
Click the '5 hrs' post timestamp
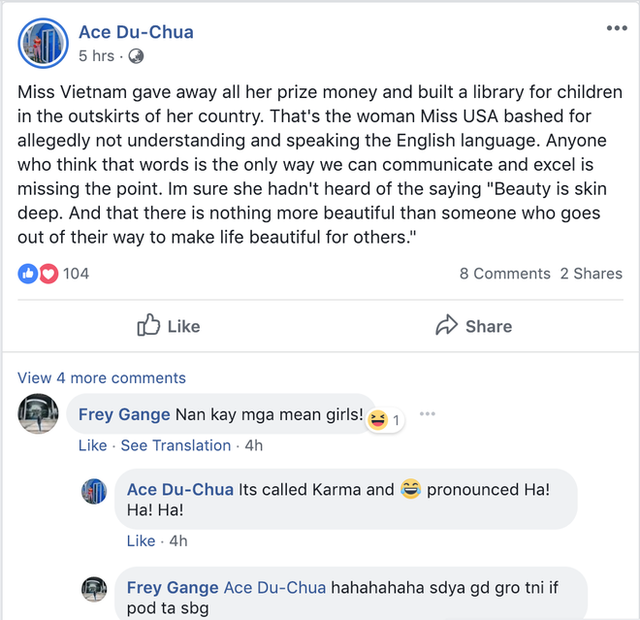point(96,56)
